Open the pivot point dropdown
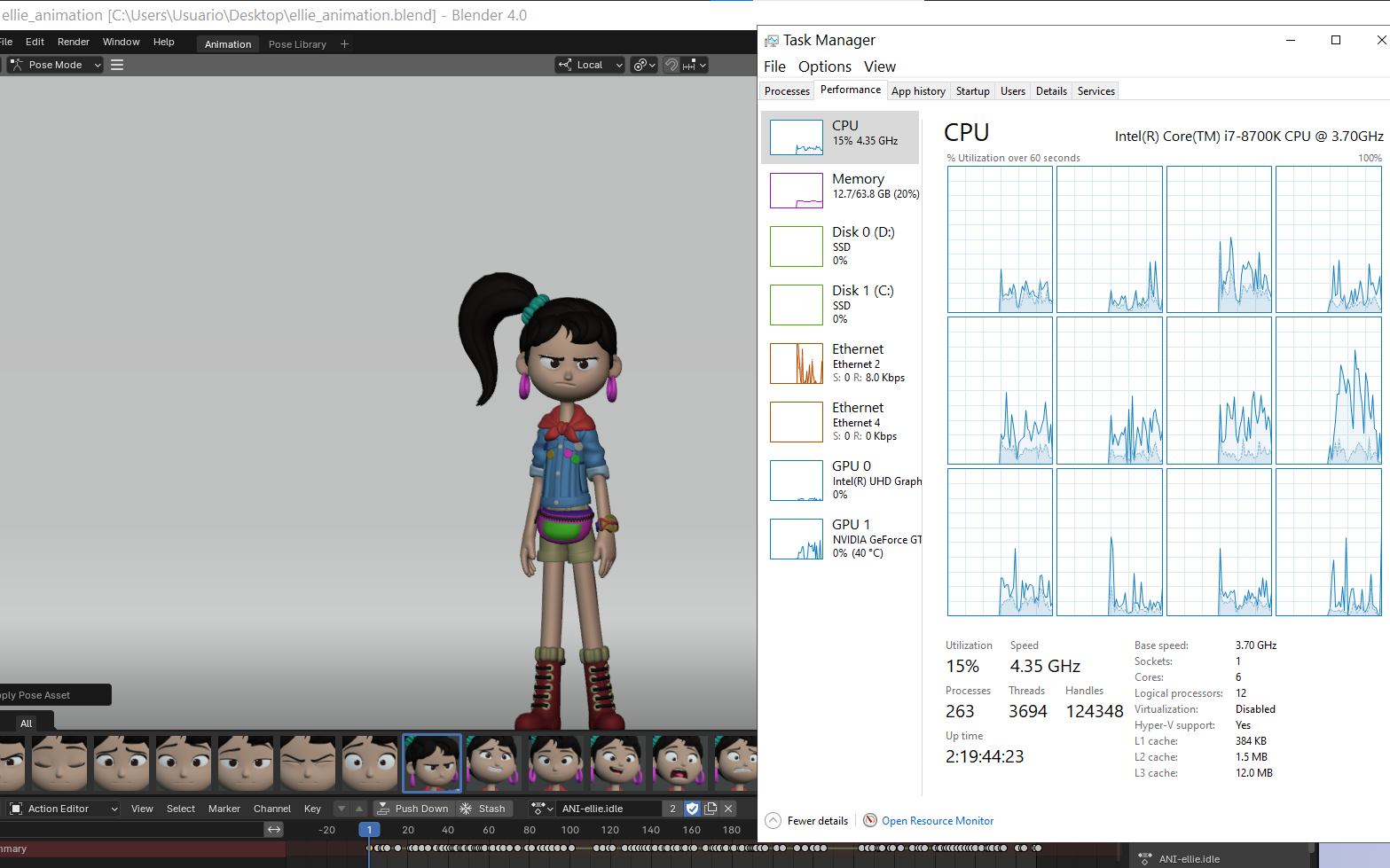This screenshot has height=868, width=1390. point(644,65)
